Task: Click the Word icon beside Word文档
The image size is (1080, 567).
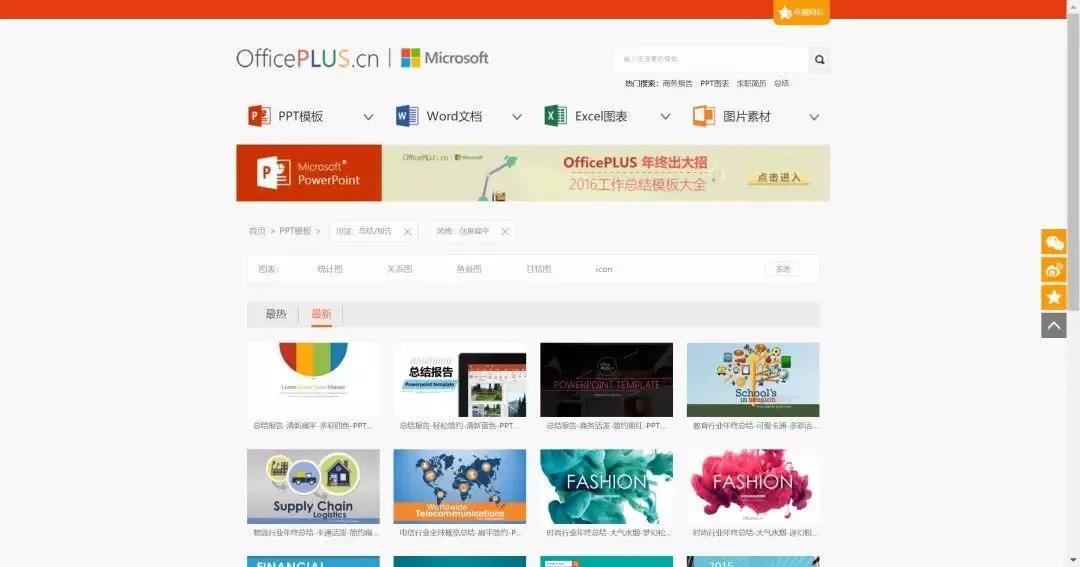Action: coord(407,116)
